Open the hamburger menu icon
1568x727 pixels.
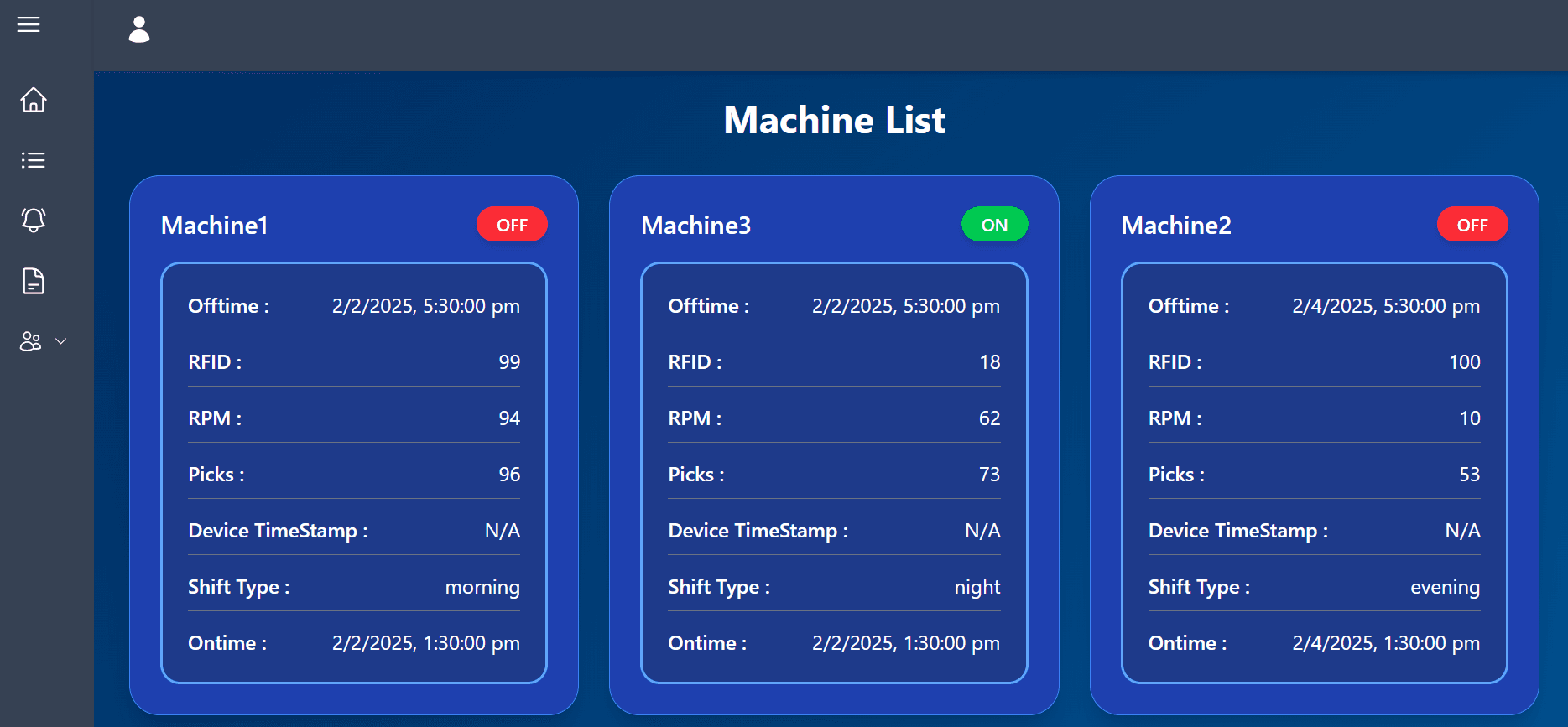(x=29, y=24)
